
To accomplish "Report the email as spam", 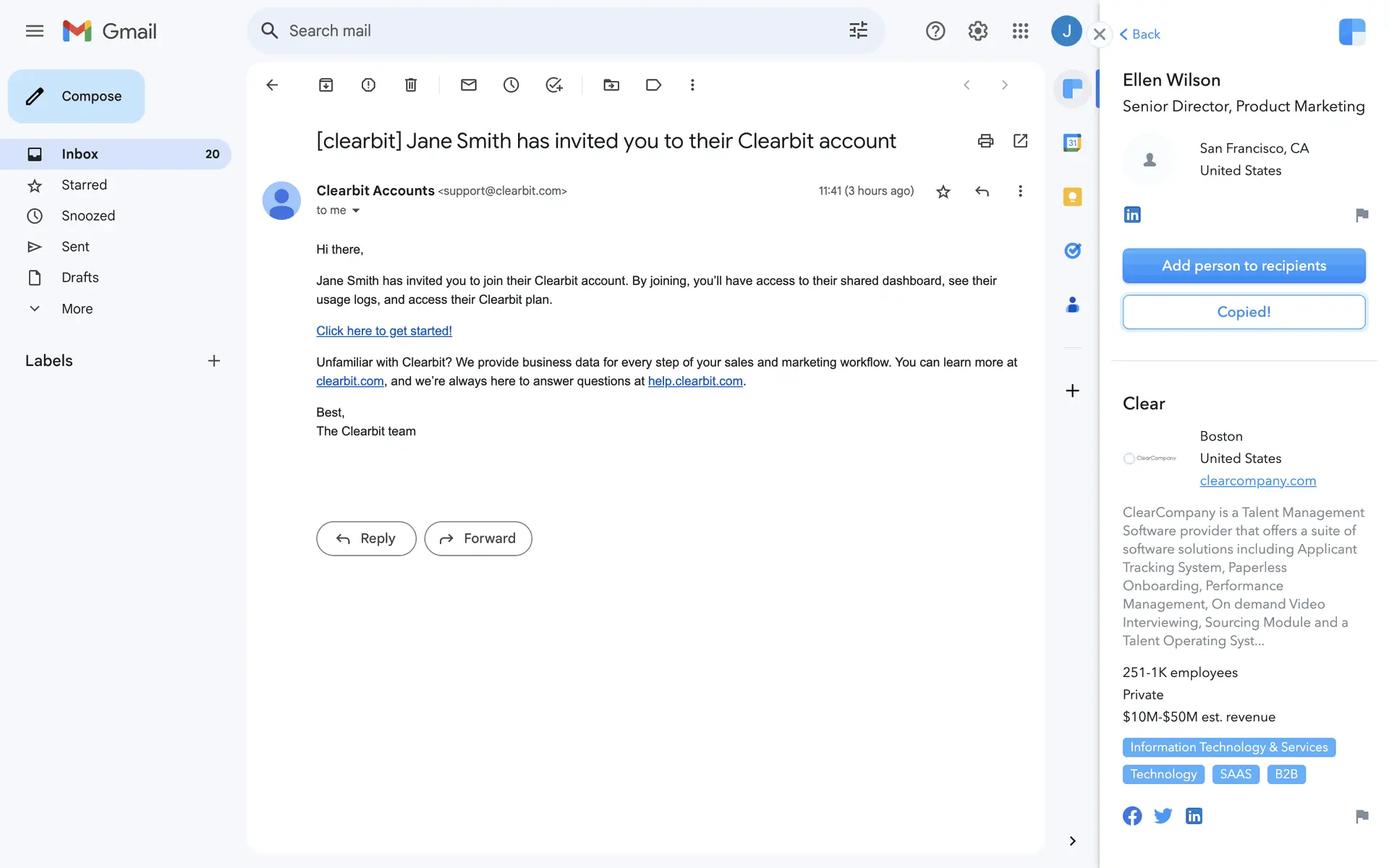I will coord(368,85).
